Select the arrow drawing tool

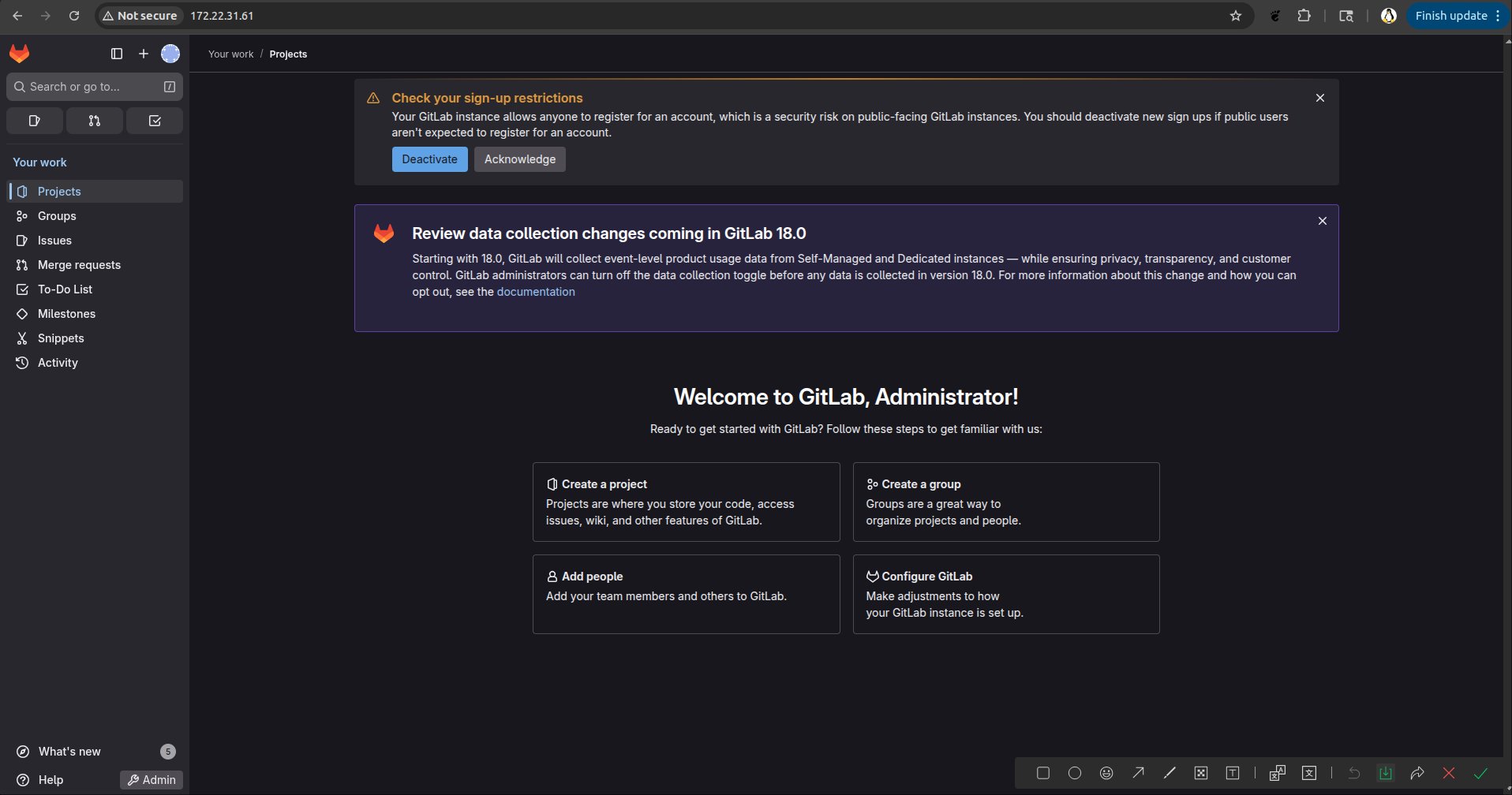(x=1137, y=773)
